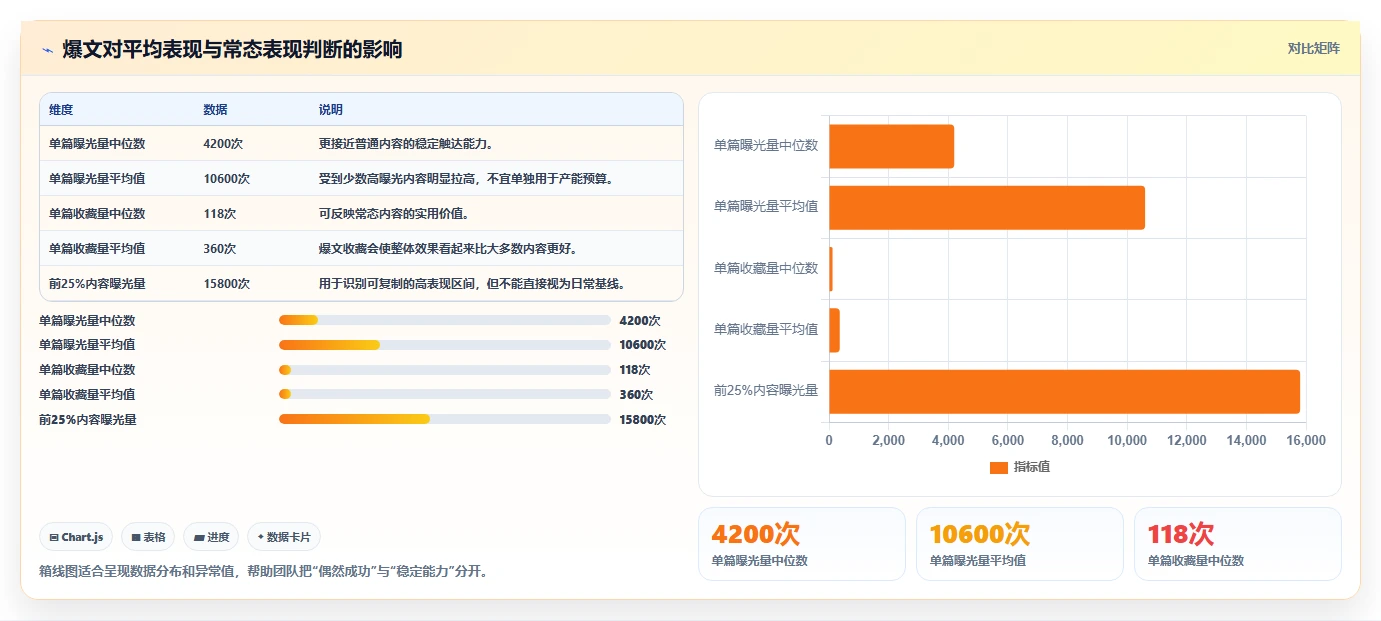Open the 对比矩阵 label in header
Viewport: 1381px width, 621px height.
click(1313, 48)
